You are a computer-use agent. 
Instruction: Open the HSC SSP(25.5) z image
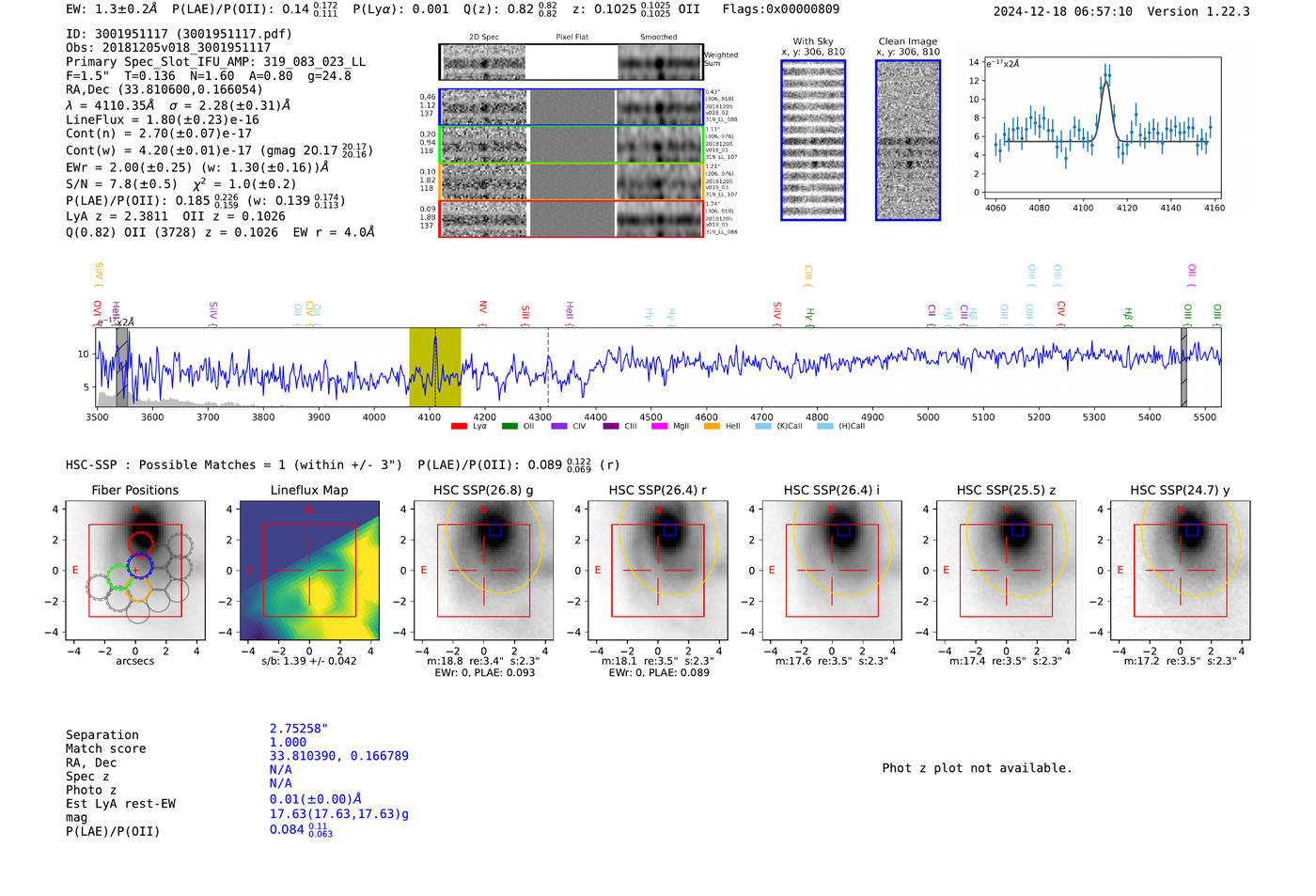point(1006,571)
